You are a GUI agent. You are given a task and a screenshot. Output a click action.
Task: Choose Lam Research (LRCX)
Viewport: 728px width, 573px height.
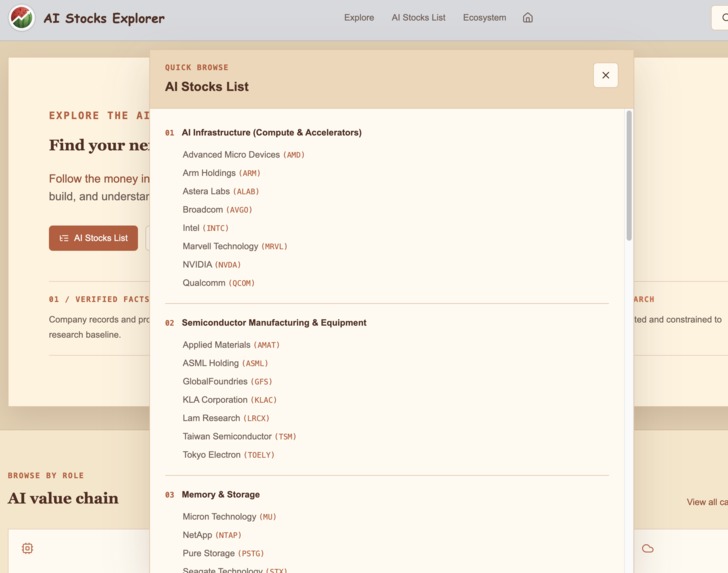point(226,418)
